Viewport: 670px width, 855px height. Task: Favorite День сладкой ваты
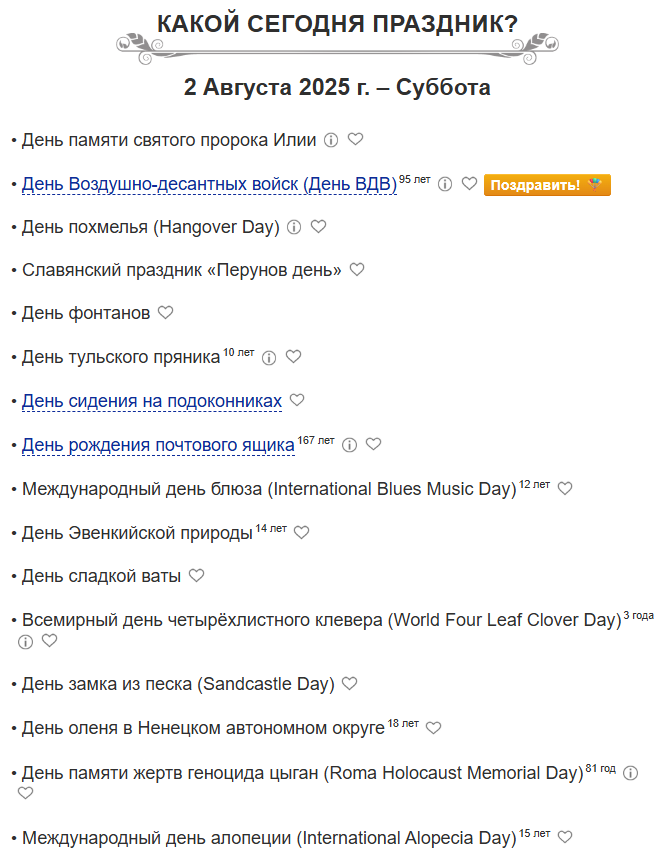pyautogui.click(x=196, y=575)
